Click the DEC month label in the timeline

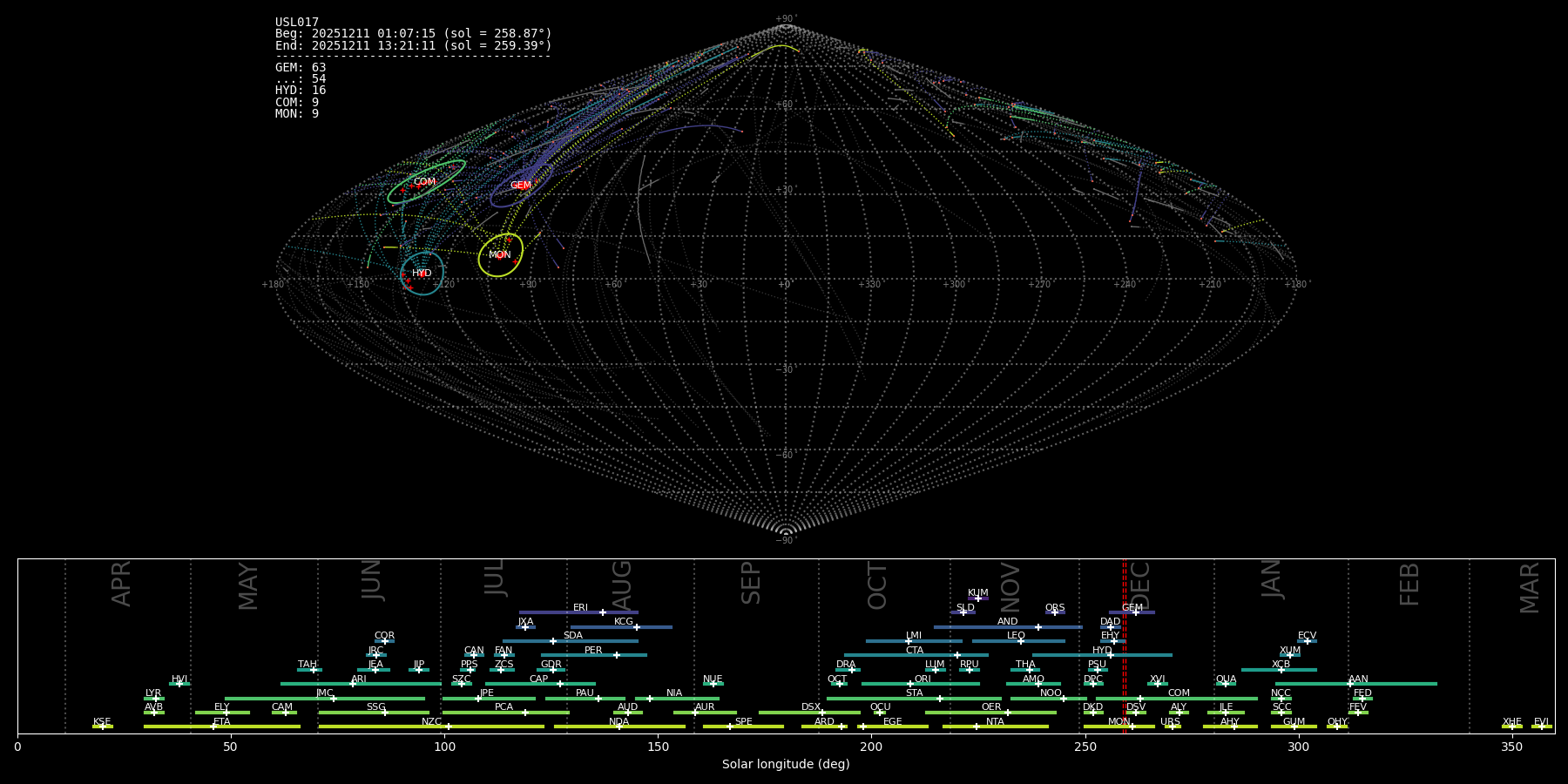[1141, 586]
